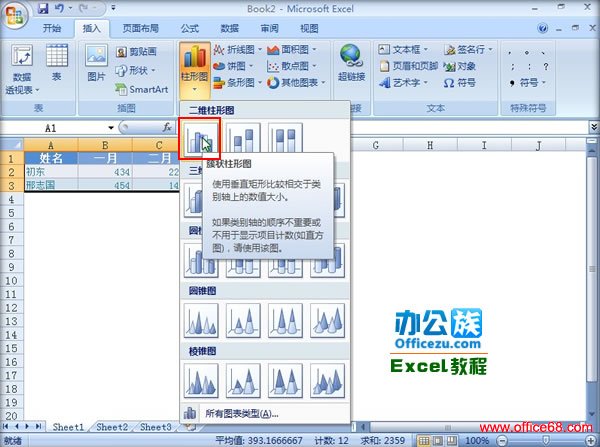Click cell B2 containing 434
The width and height of the screenshot is (600, 447).
click(x=105, y=172)
